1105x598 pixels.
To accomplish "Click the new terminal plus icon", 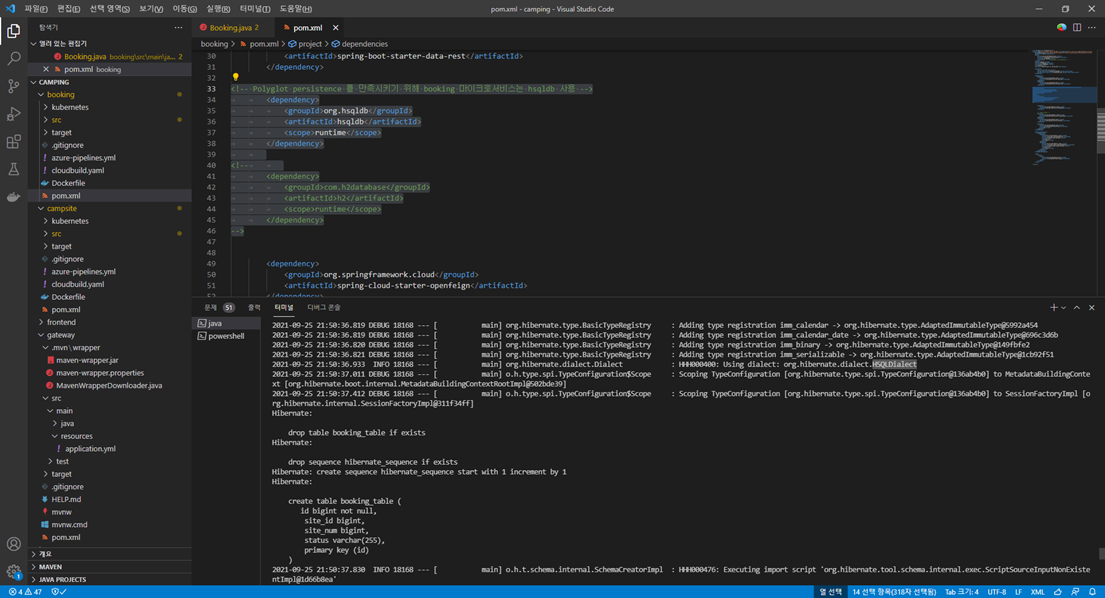I will (1054, 308).
